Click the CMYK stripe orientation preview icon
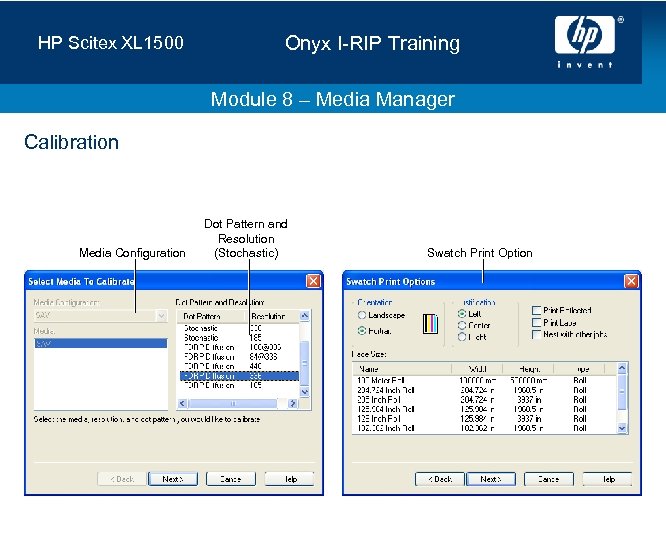 (x=430, y=324)
